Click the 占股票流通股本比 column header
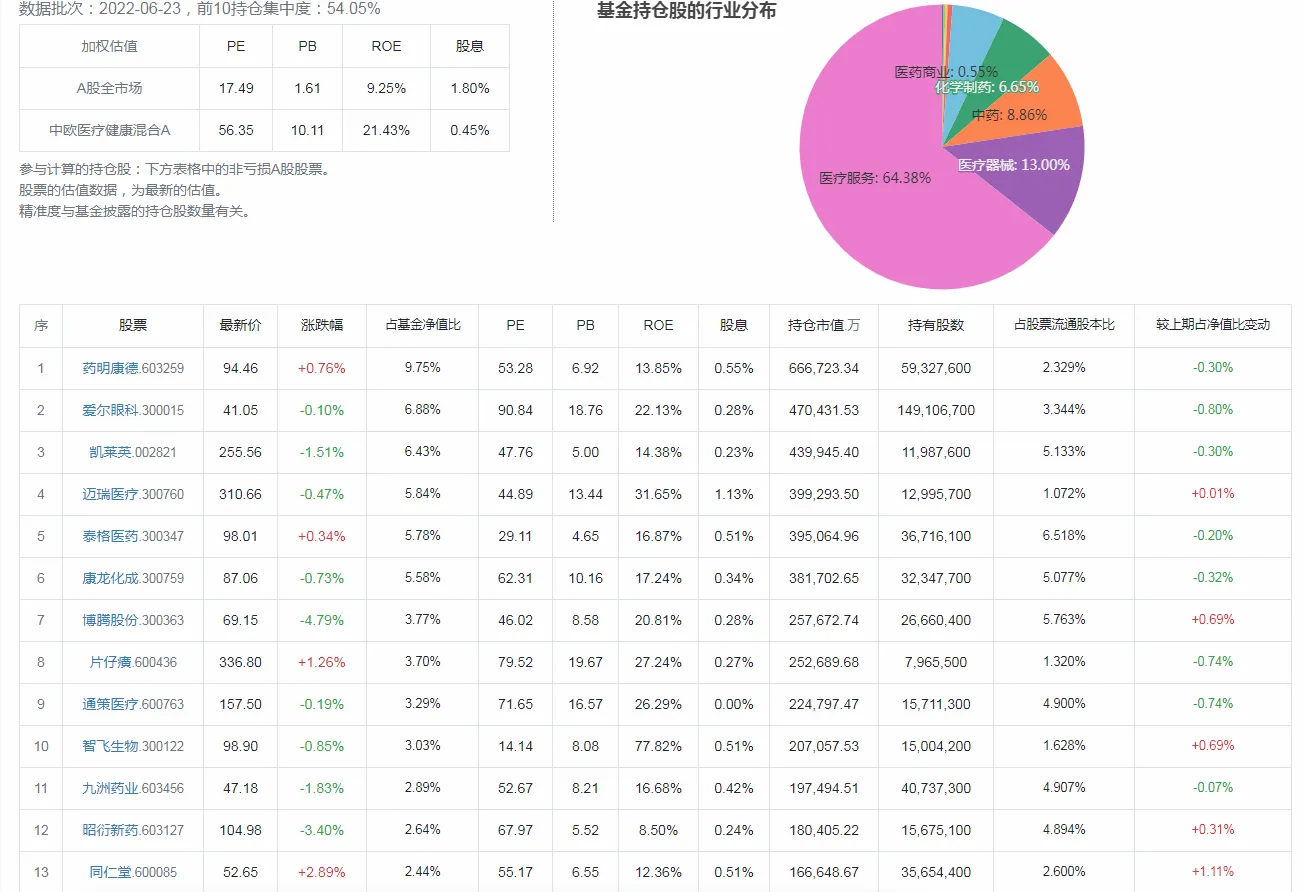Screen dimensions: 1305x892 (x=1064, y=326)
